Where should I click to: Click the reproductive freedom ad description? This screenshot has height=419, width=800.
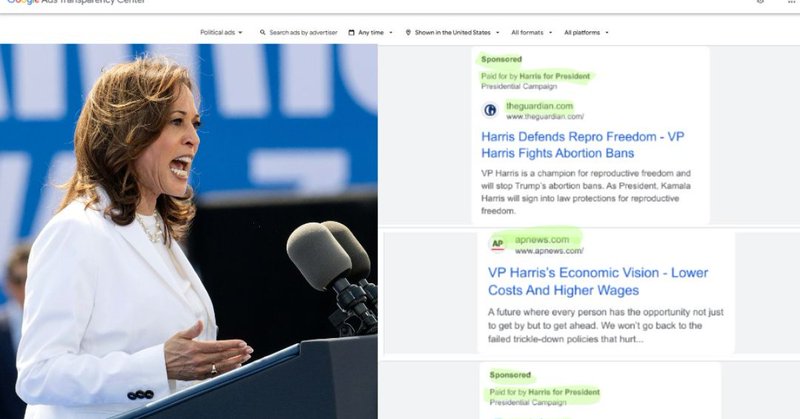click(586, 192)
